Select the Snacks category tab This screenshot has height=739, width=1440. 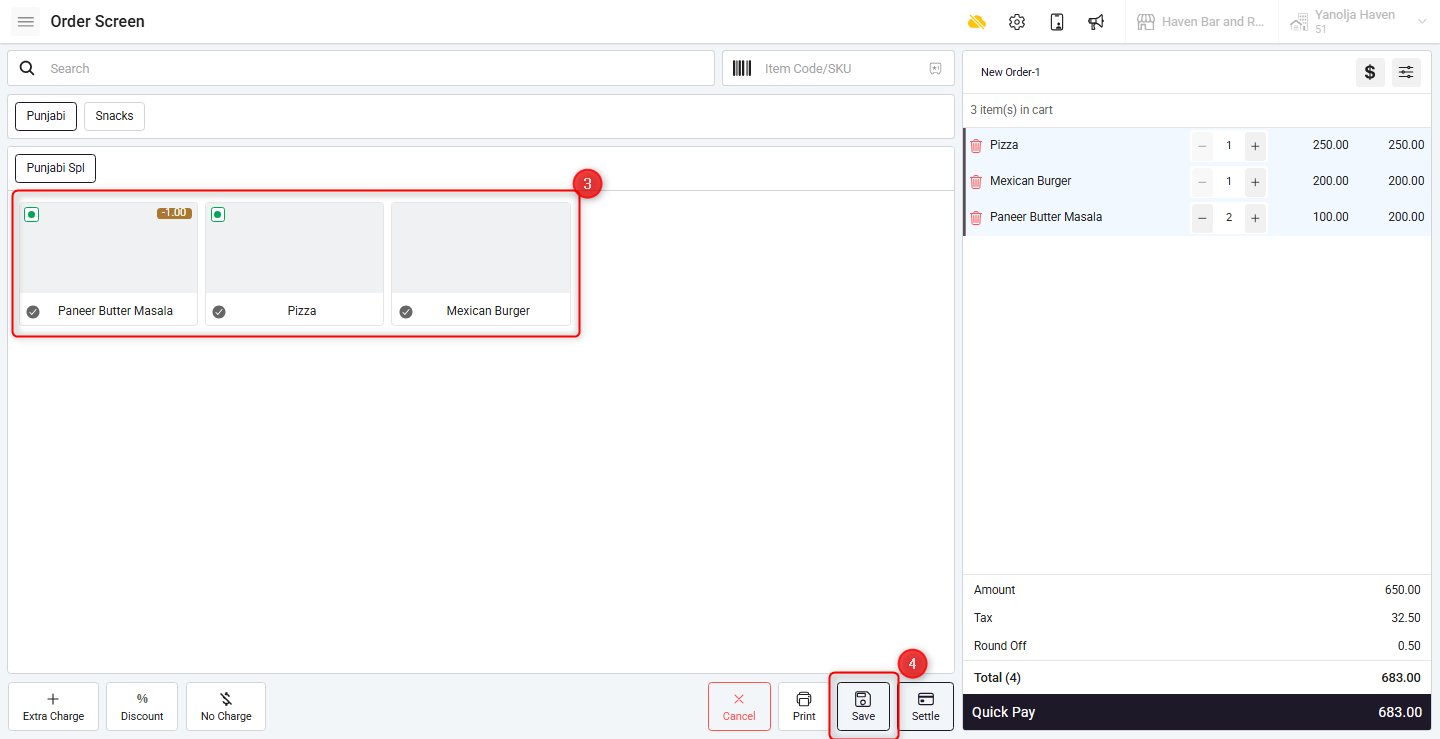[114, 116]
